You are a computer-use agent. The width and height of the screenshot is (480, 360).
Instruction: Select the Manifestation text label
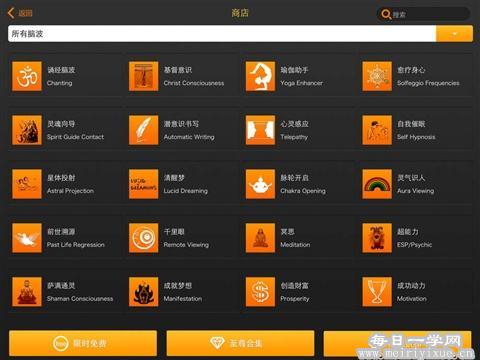tap(183, 299)
